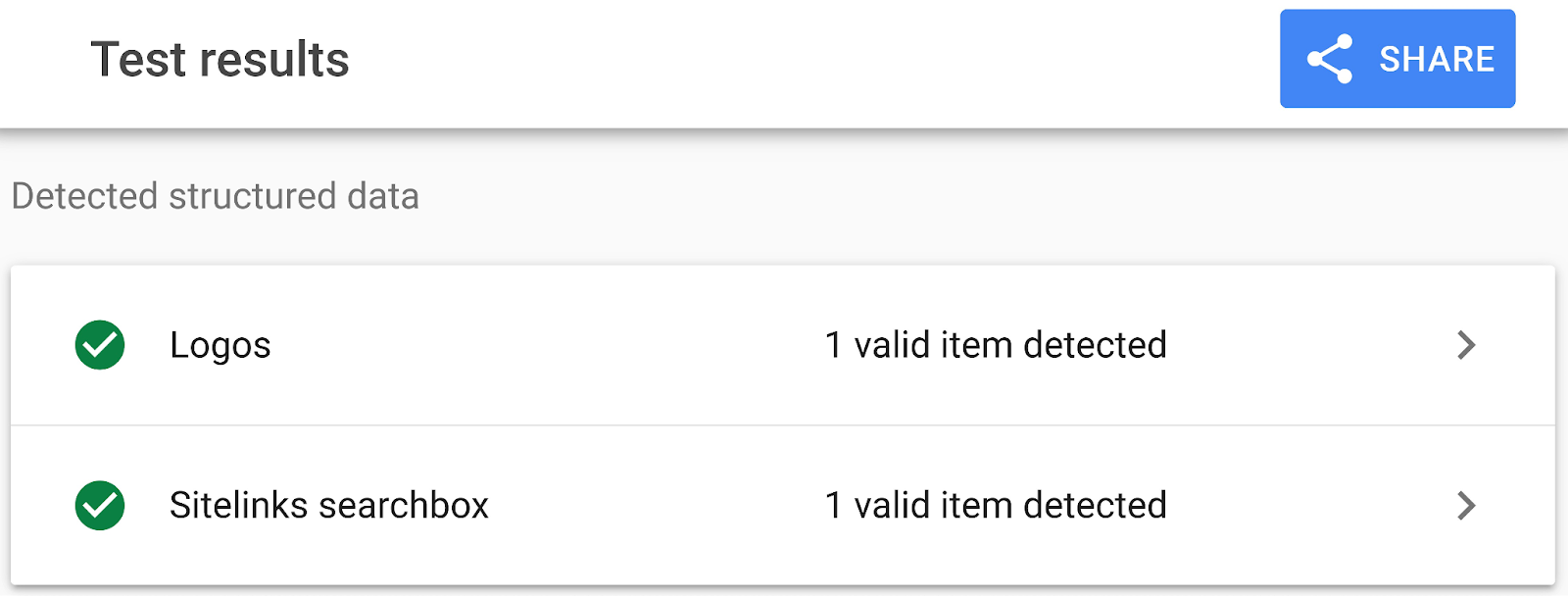The width and height of the screenshot is (1568, 597).
Task: Click the Detected structured data label
Action: click(214, 195)
